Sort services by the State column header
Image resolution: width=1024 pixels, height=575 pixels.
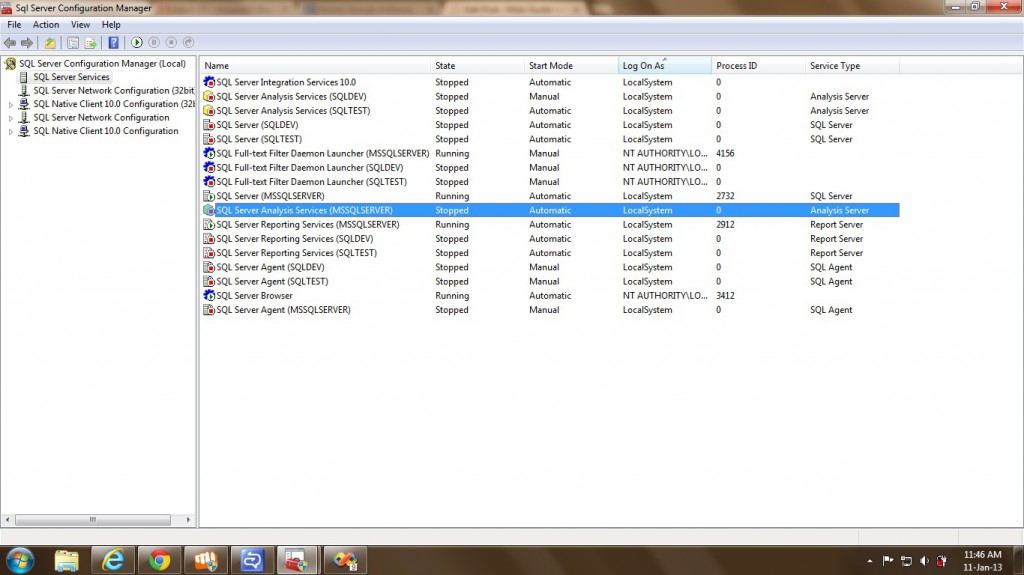click(x=445, y=66)
